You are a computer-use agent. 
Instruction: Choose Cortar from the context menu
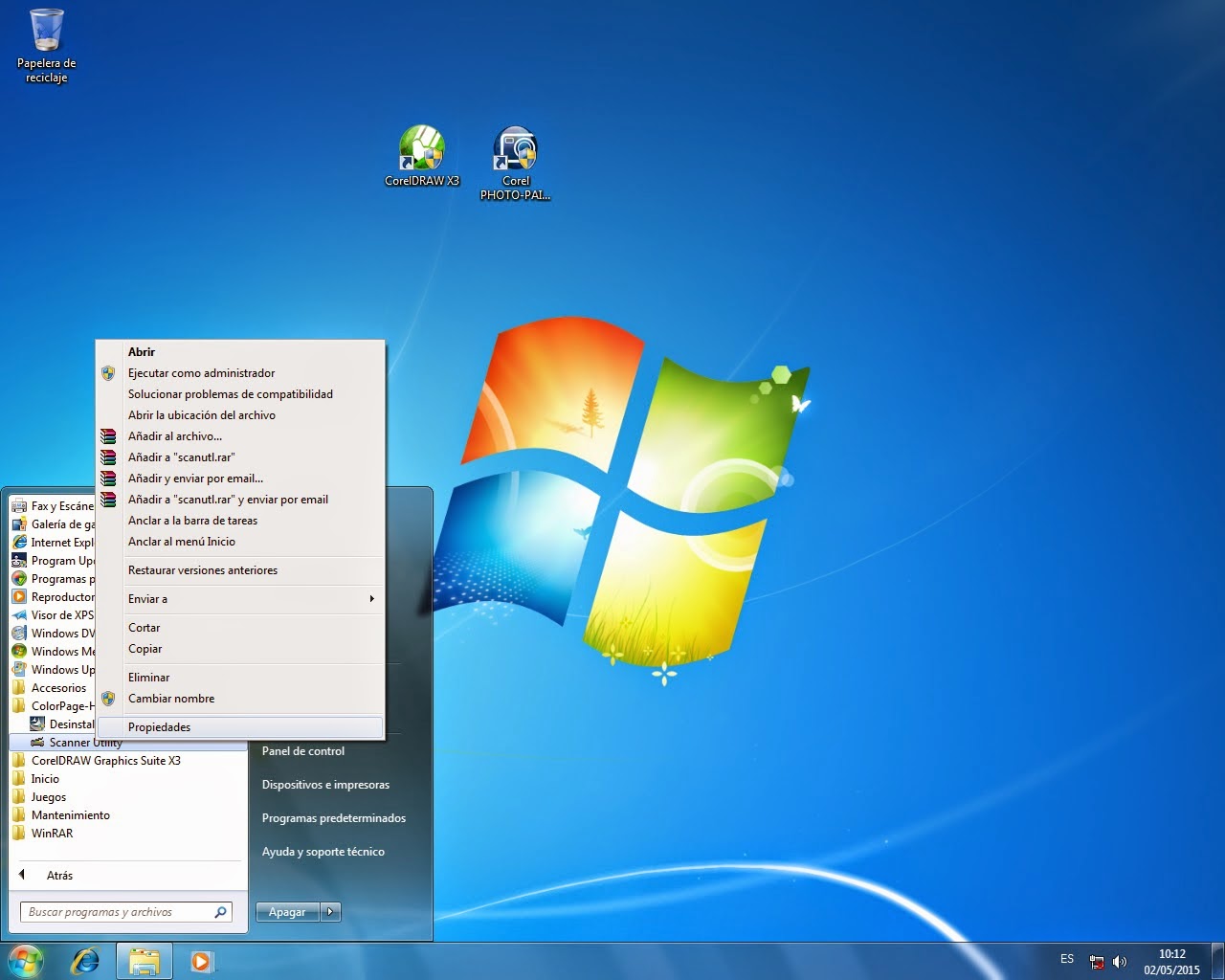coord(240,628)
